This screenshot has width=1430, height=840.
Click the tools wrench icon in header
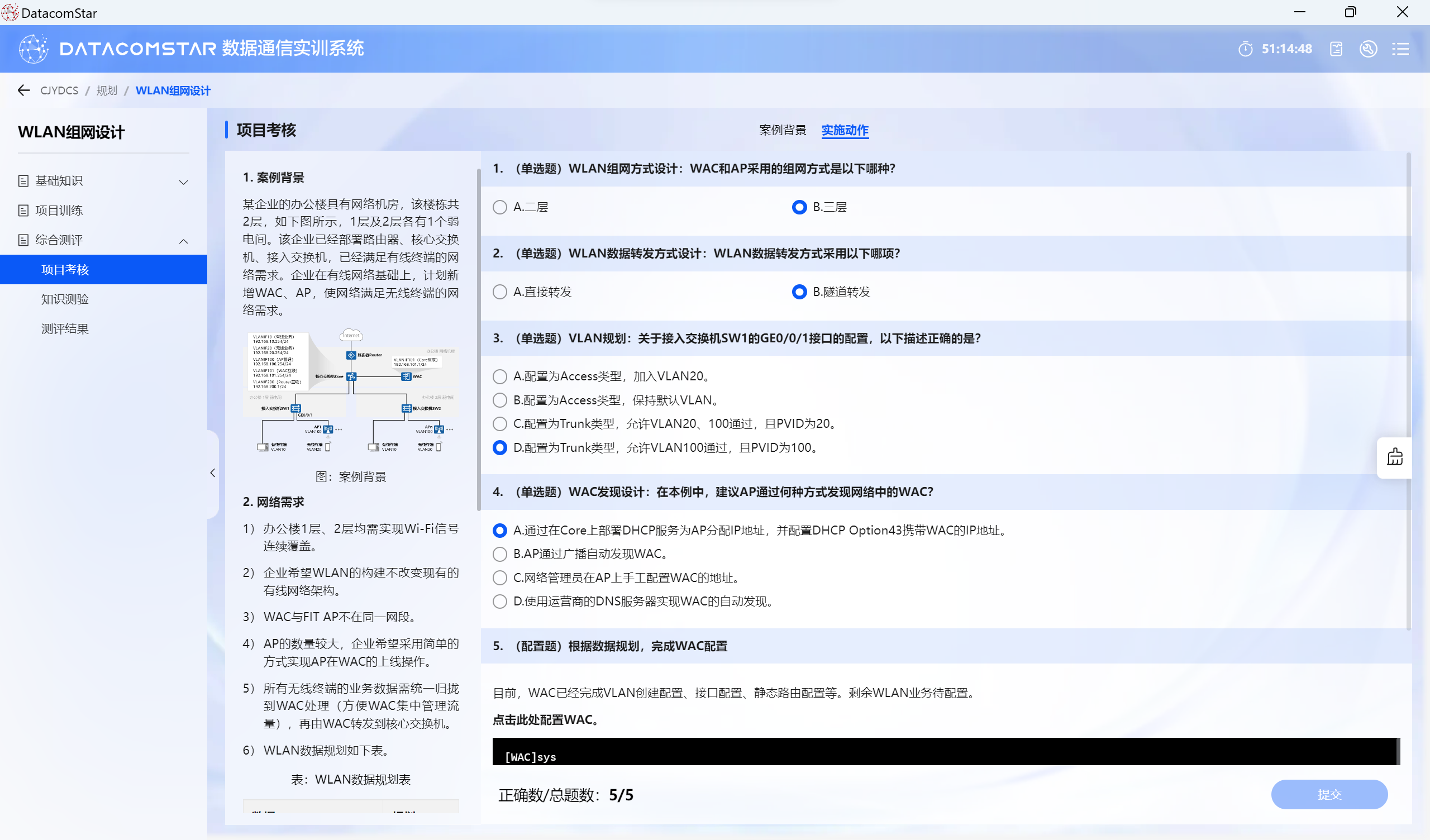pos(1368,49)
